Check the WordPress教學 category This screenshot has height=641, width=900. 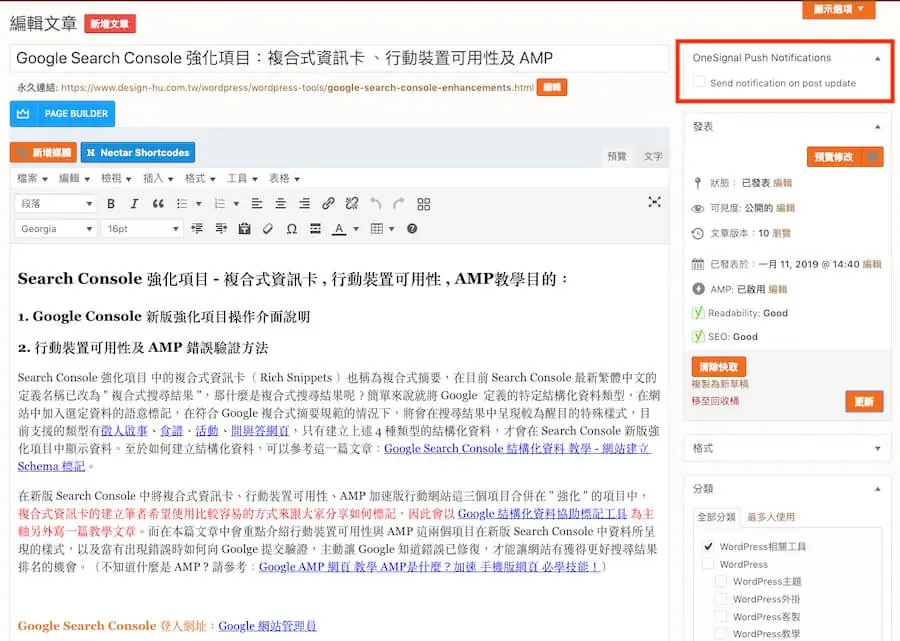(721, 634)
